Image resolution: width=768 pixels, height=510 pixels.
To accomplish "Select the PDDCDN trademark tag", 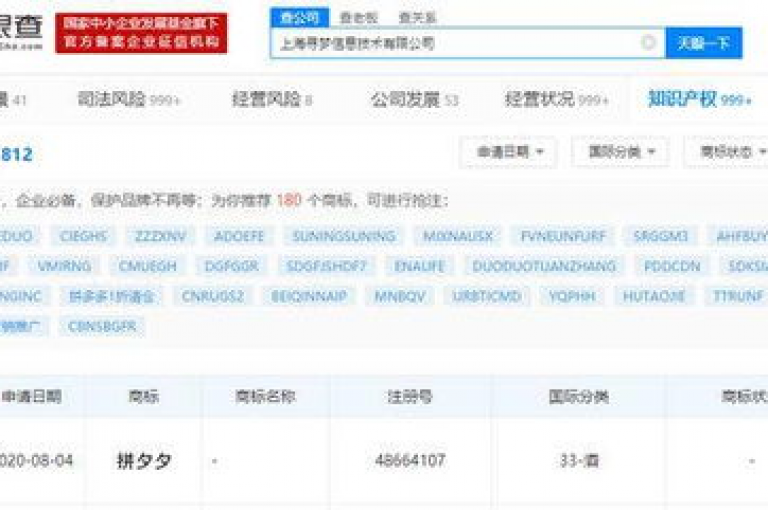I will tap(672, 266).
